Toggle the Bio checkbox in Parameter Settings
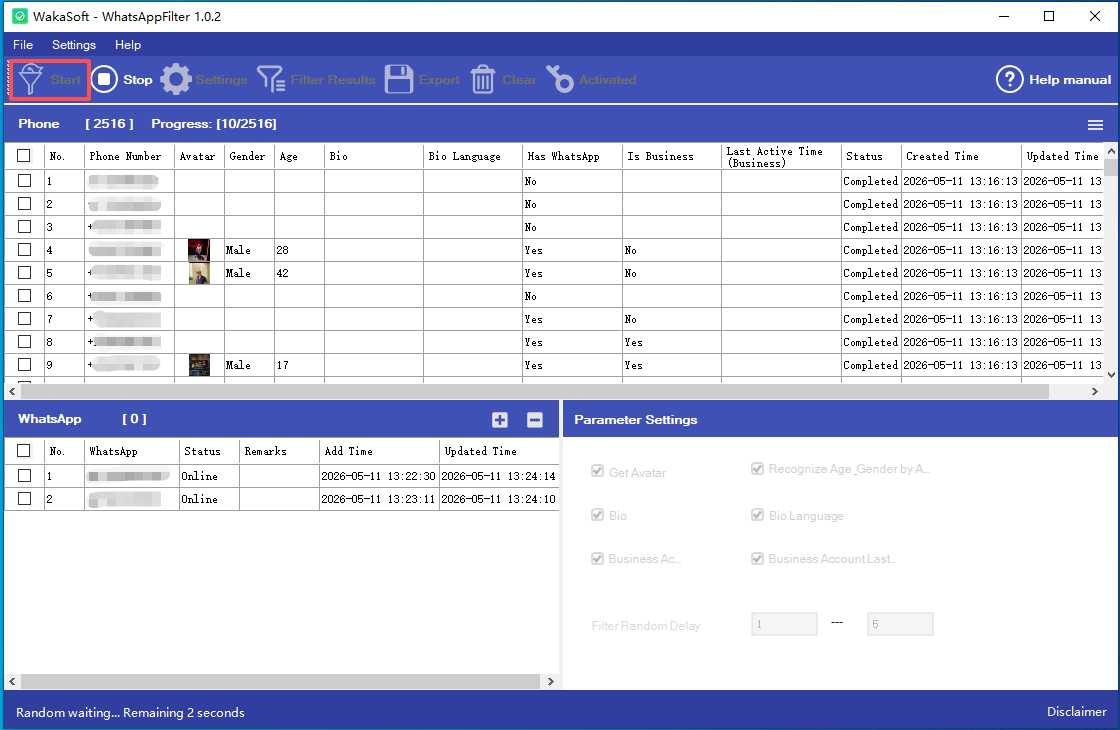 [x=598, y=515]
